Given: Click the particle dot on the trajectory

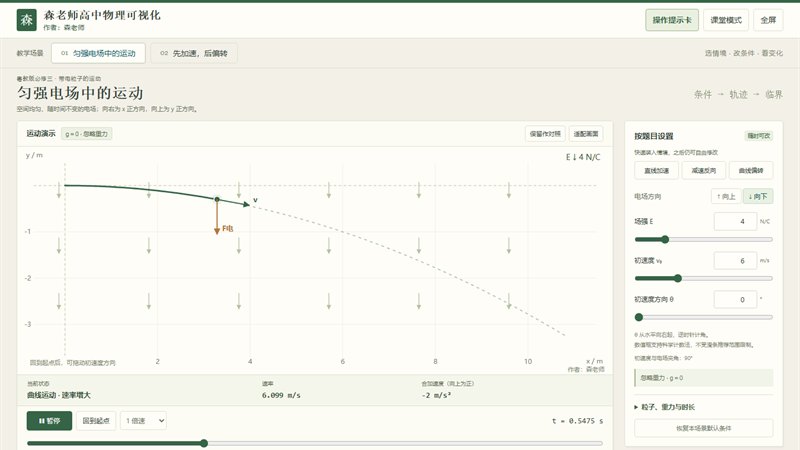Looking at the screenshot, I should click(217, 199).
